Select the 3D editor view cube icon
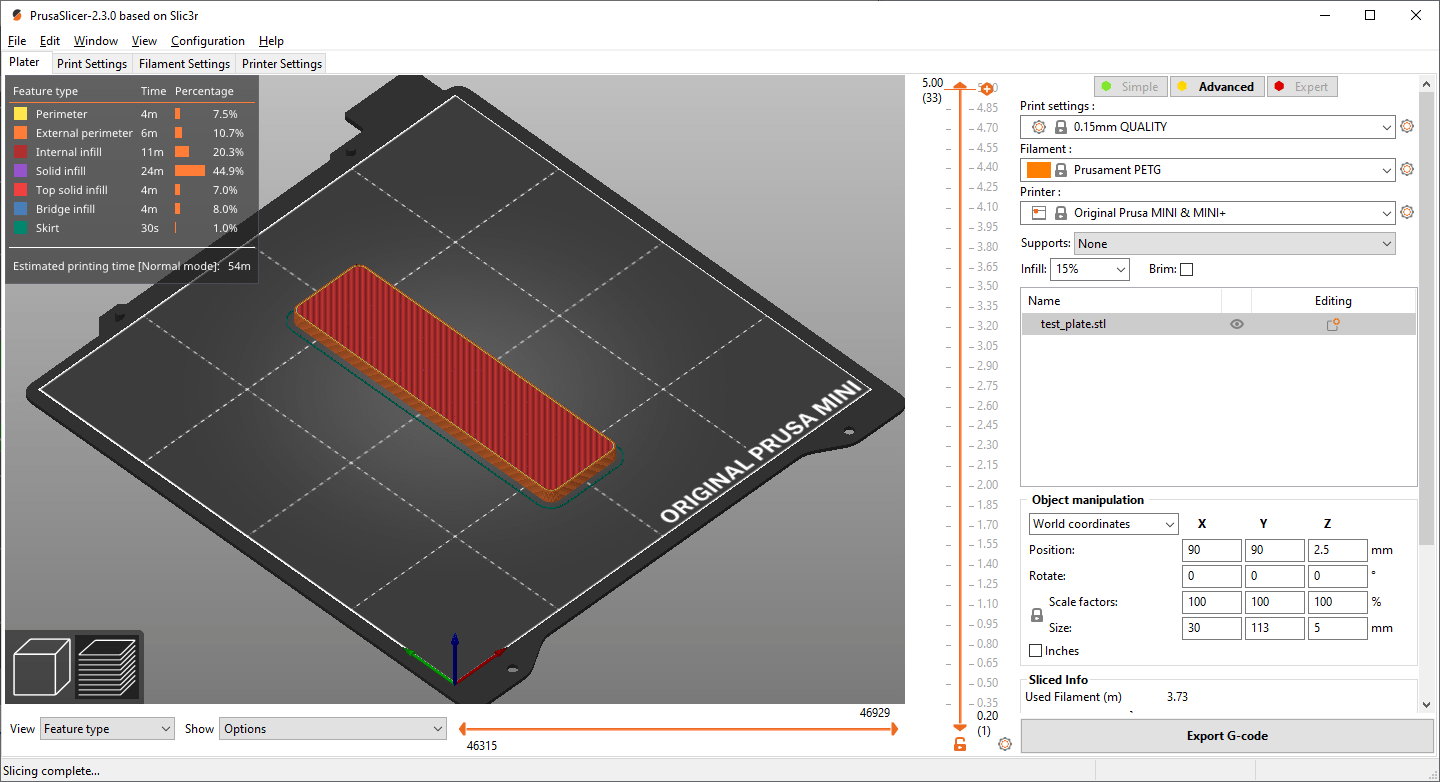Screen dimensions: 1440x782 [41, 666]
